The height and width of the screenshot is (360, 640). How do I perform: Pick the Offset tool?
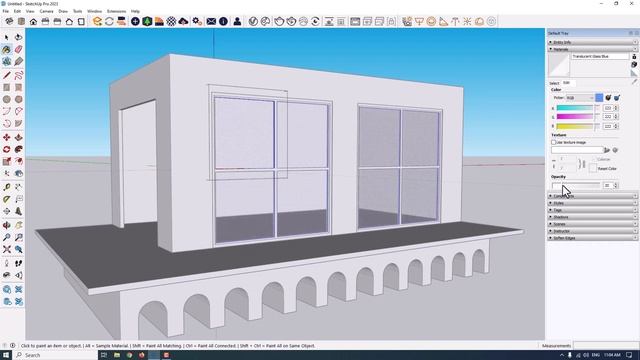(x=18, y=161)
